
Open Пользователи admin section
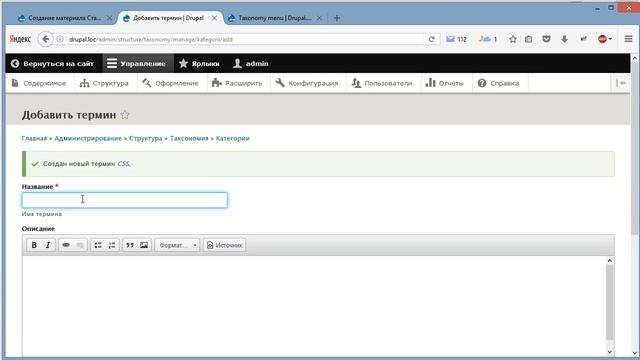[x=382, y=83]
